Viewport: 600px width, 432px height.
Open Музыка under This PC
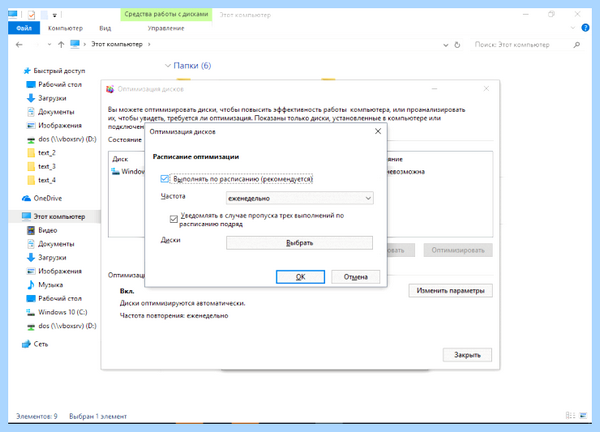pyautogui.click(x=51, y=285)
